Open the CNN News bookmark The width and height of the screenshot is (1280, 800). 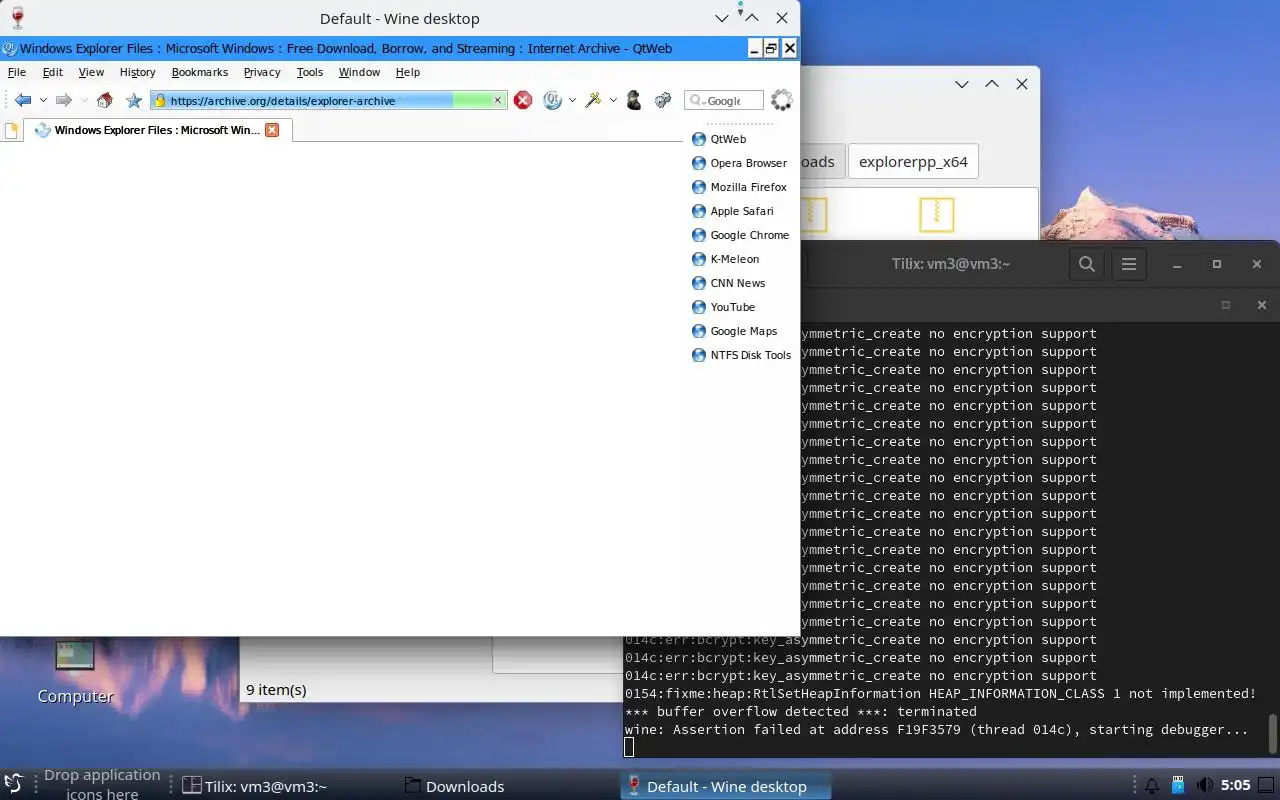point(729,283)
